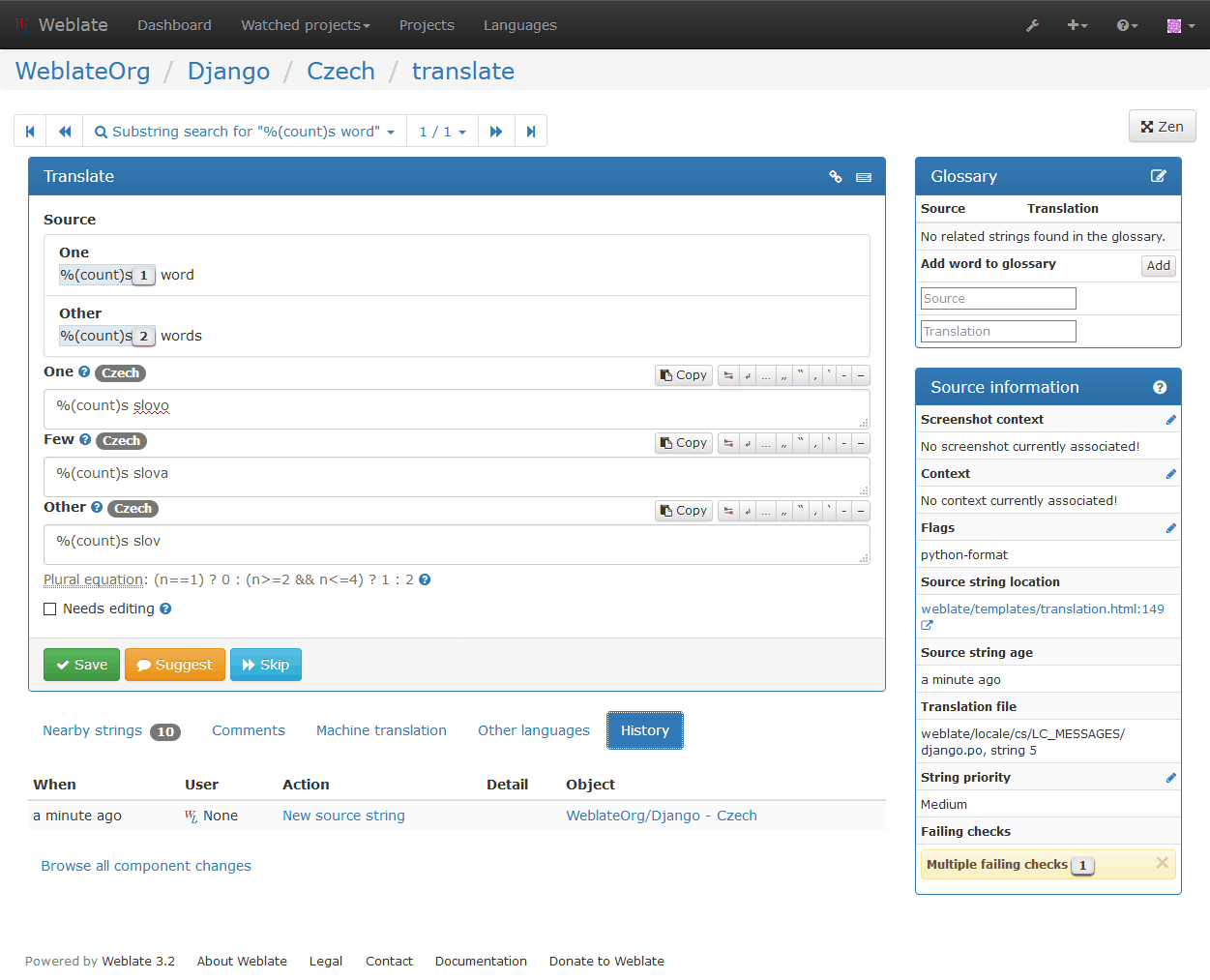Open the Languages page
This screenshot has height=980, width=1210.
point(520,25)
